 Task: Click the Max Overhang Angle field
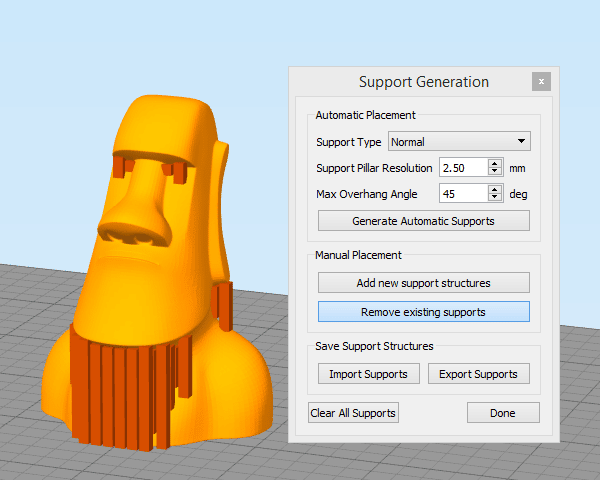[x=464, y=194]
